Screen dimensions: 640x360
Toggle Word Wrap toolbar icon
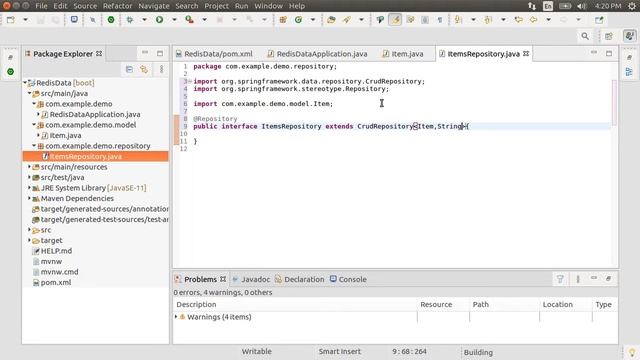click(x=410, y=20)
